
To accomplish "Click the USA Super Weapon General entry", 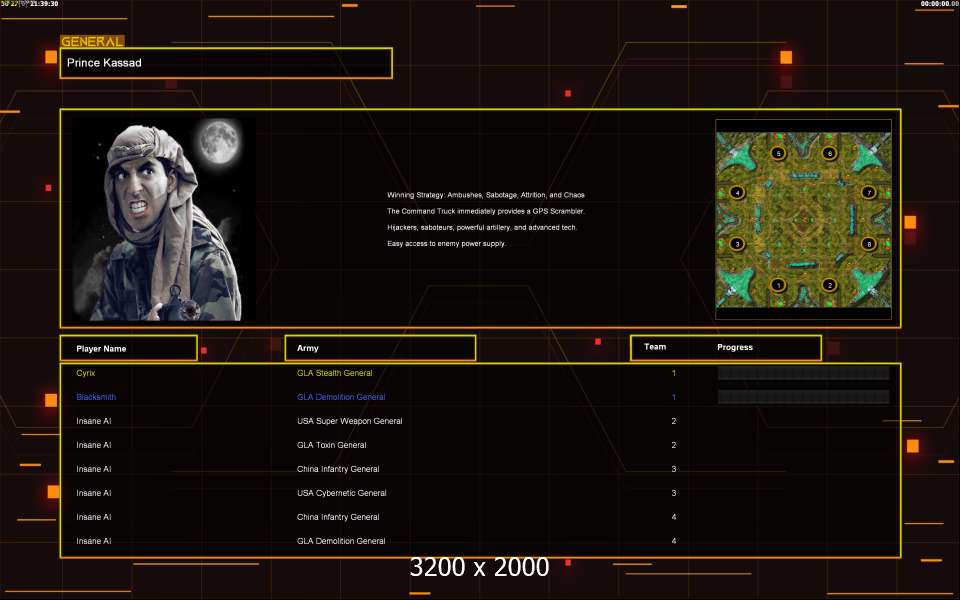I will (350, 421).
